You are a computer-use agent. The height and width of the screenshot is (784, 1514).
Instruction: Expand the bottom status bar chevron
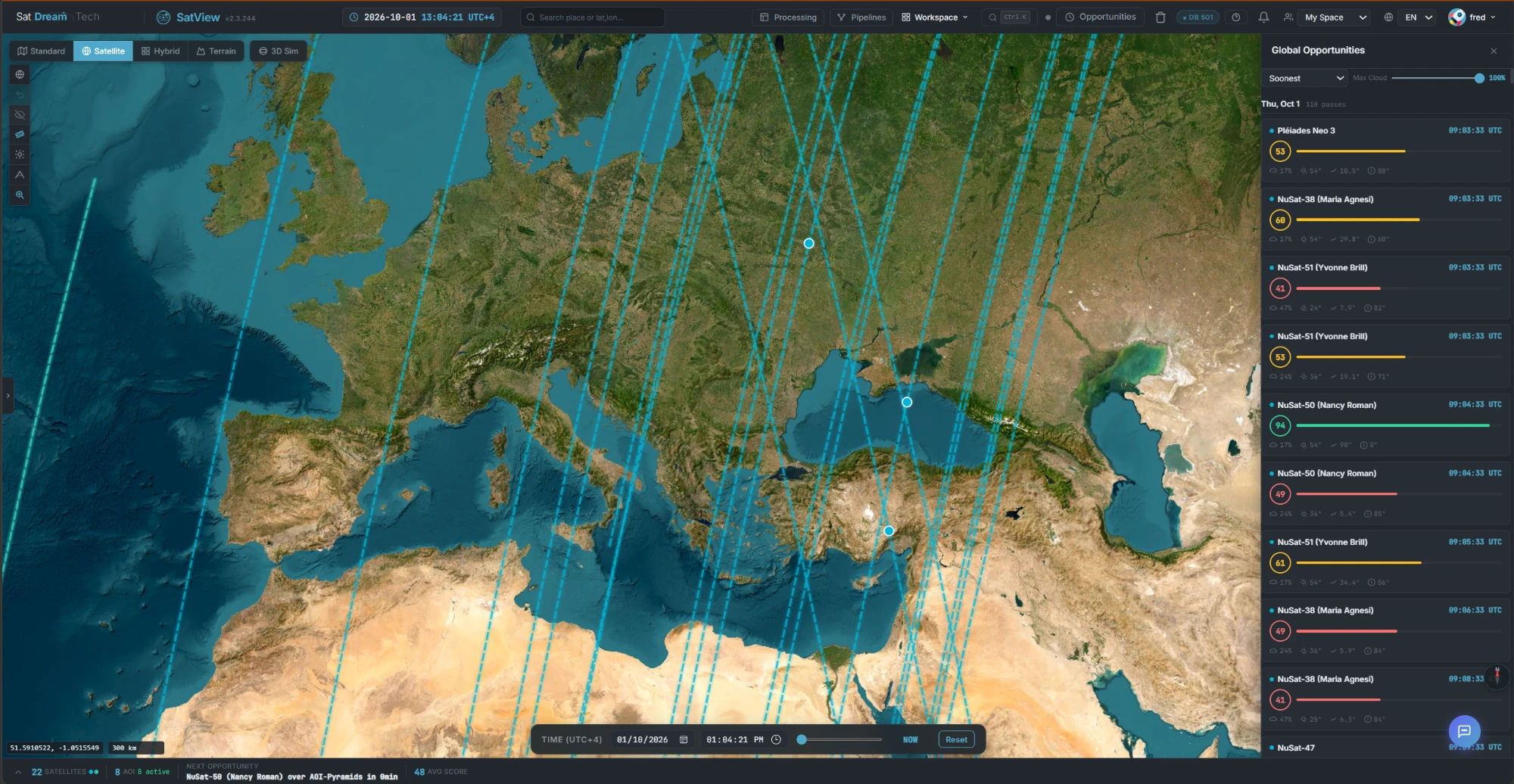click(18, 772)
